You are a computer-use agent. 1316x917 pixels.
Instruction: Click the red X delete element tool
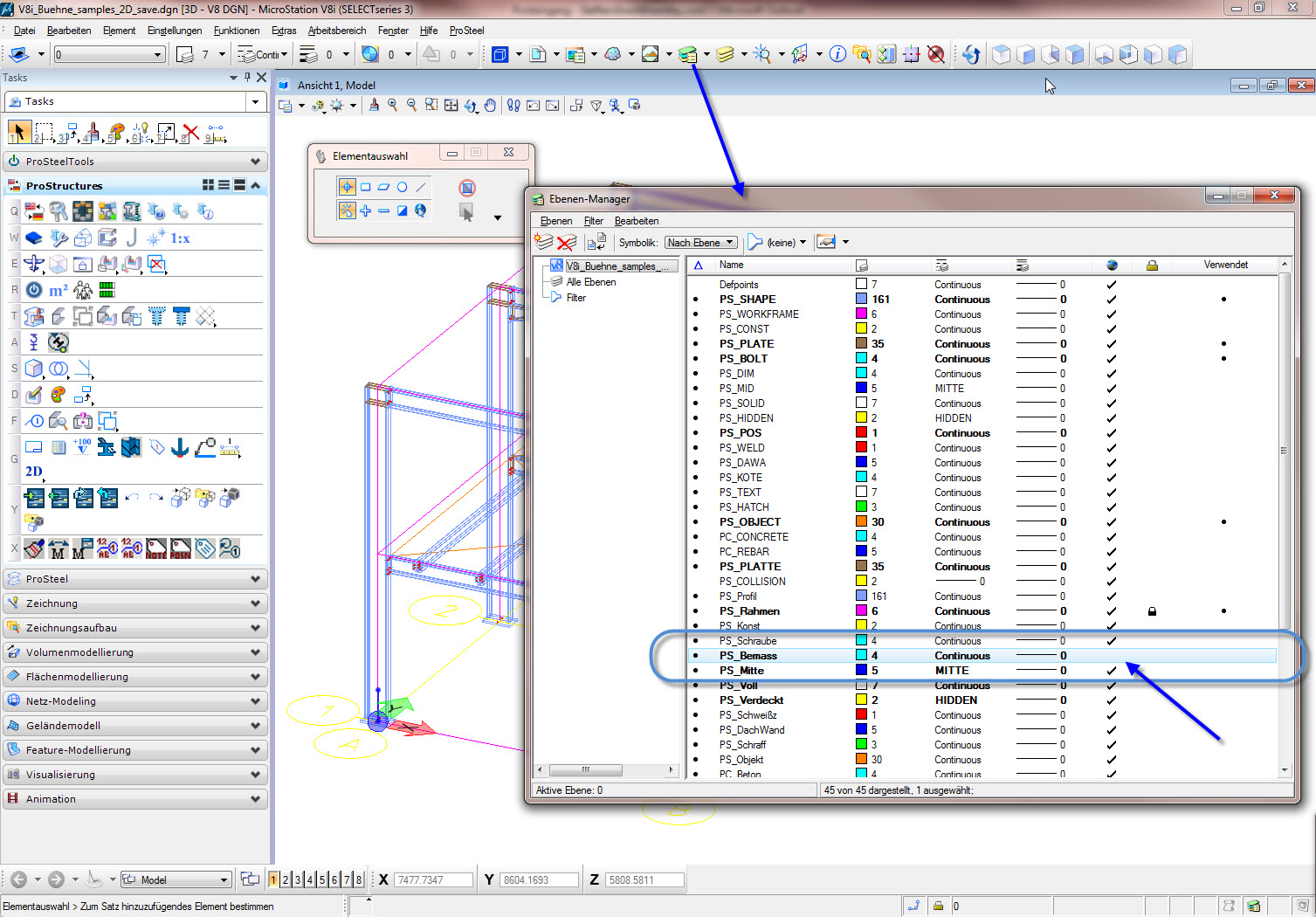pyautogui.click(x=190, y=134)
